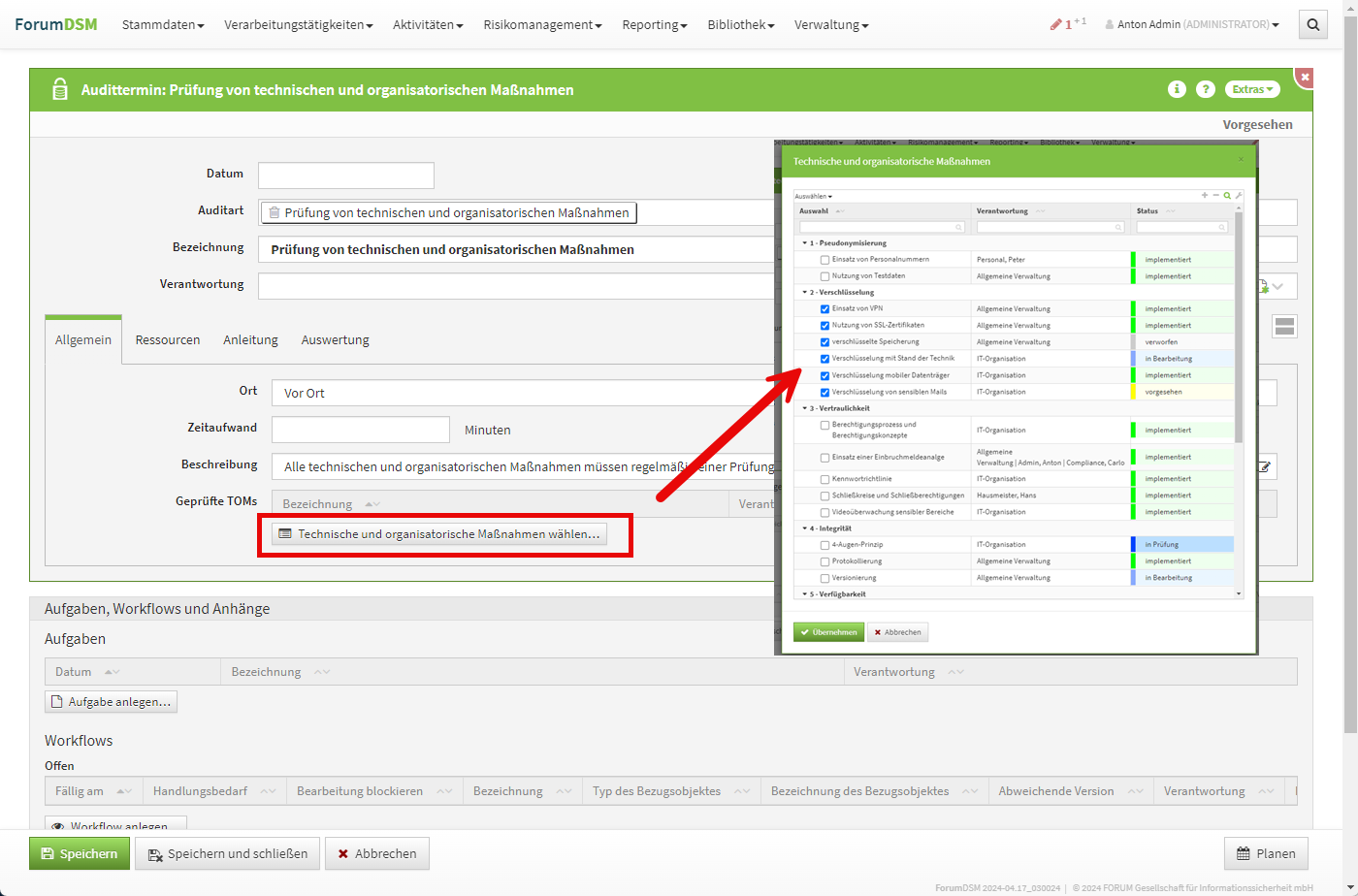Click the red pencil edits indicator
The width and height of the screenshot is (1358, 896).
coord(1056,24)
